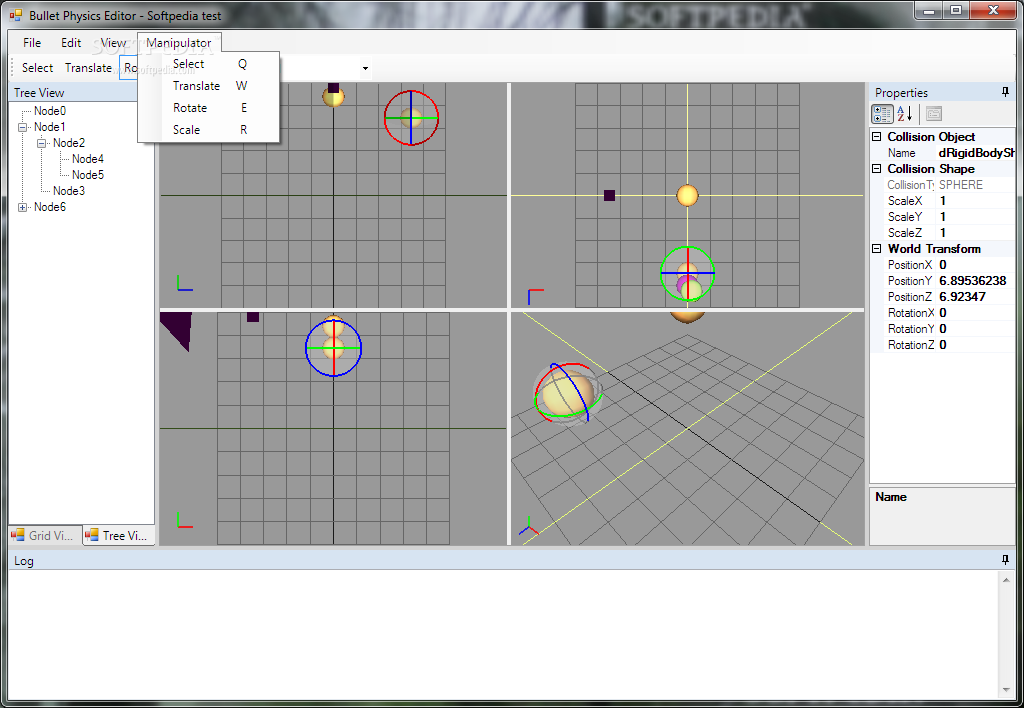Switch to the Grid View tab
The image size is (1024, 708).
point(45,536)
